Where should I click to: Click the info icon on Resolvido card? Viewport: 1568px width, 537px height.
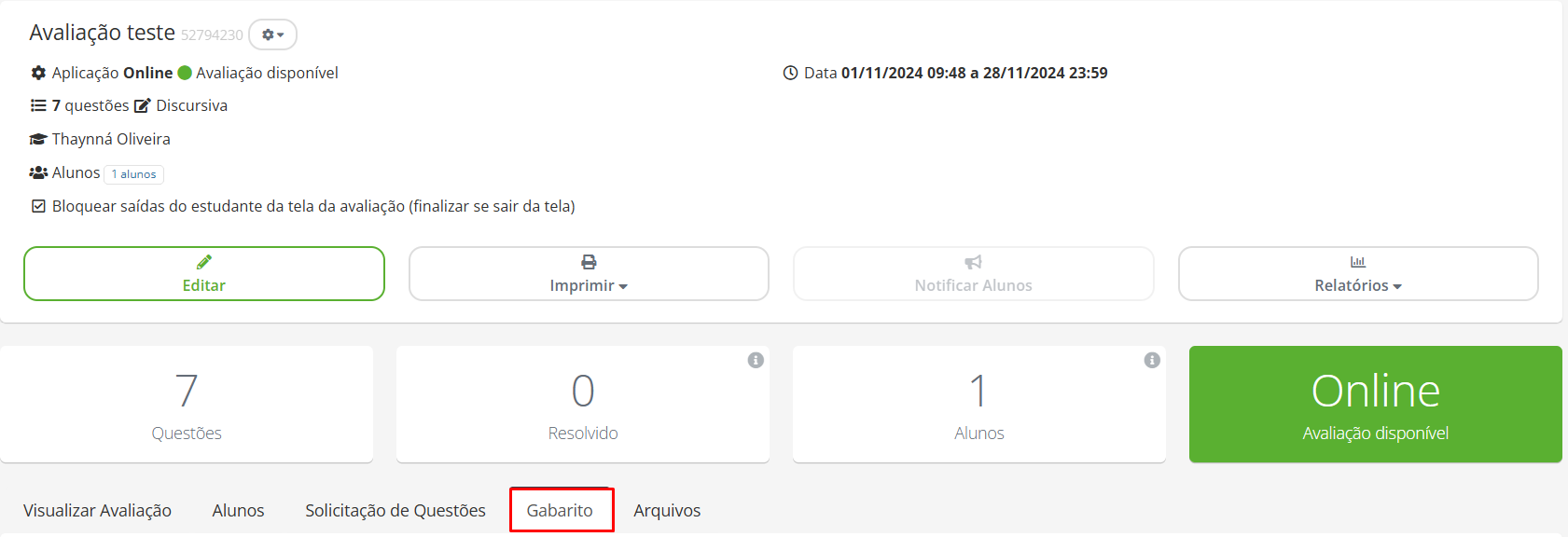tap(756, 360)
